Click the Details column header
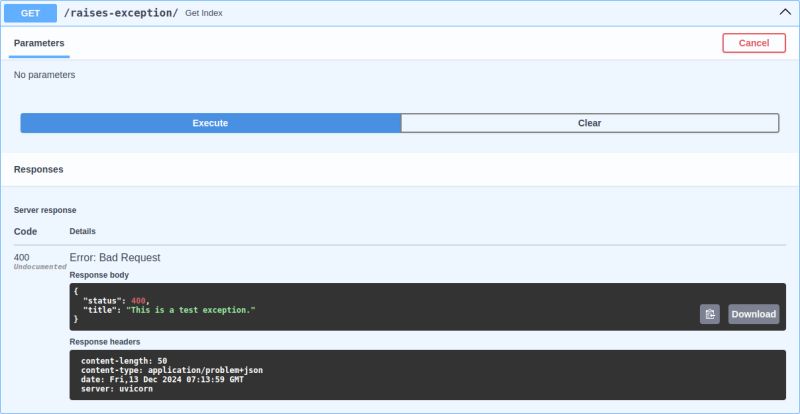This screenshot has height=414, width=800. tap(82, 231)
